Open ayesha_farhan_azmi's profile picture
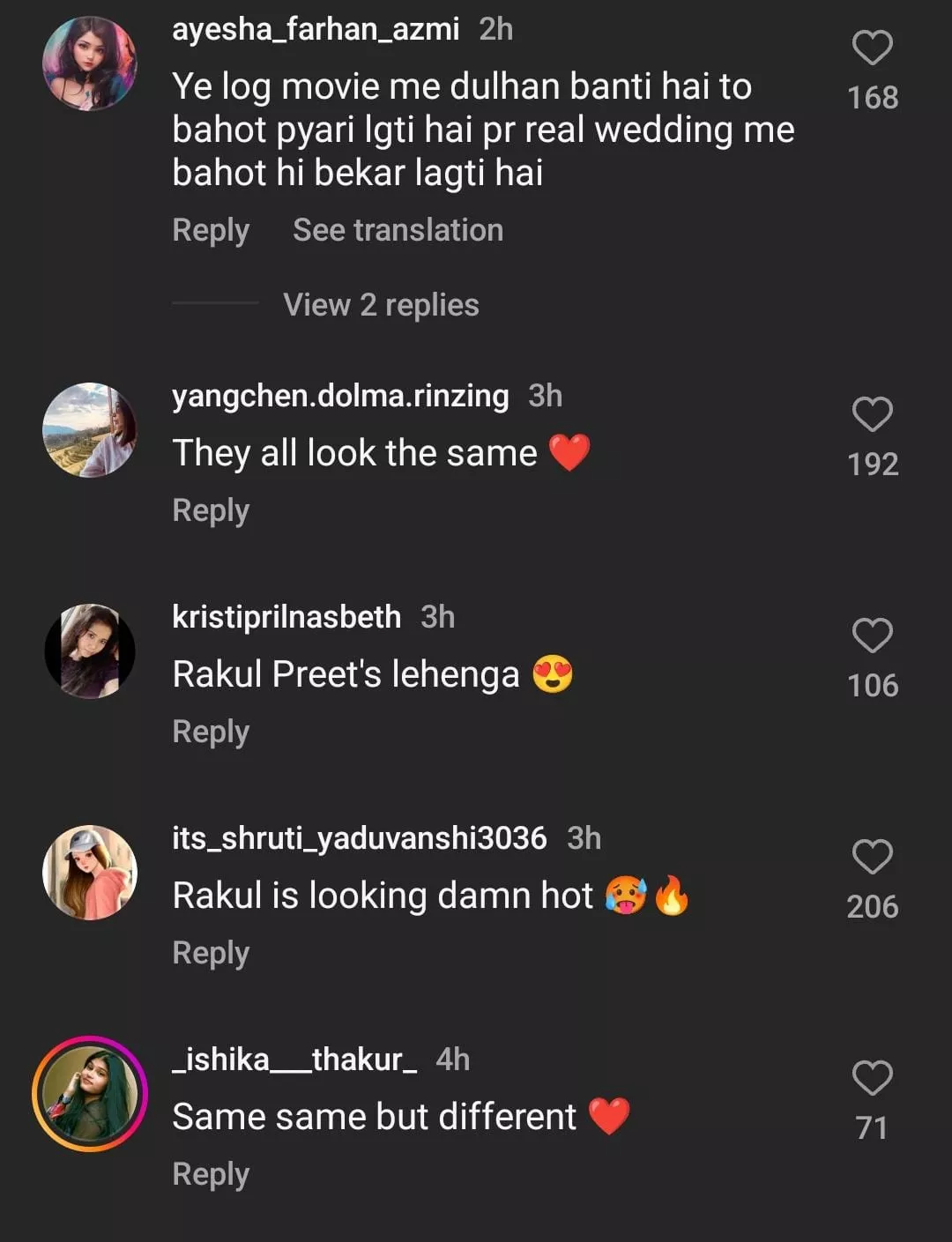Image resolution: width=952 pixels, height=1242 pixels. point(90,63)
